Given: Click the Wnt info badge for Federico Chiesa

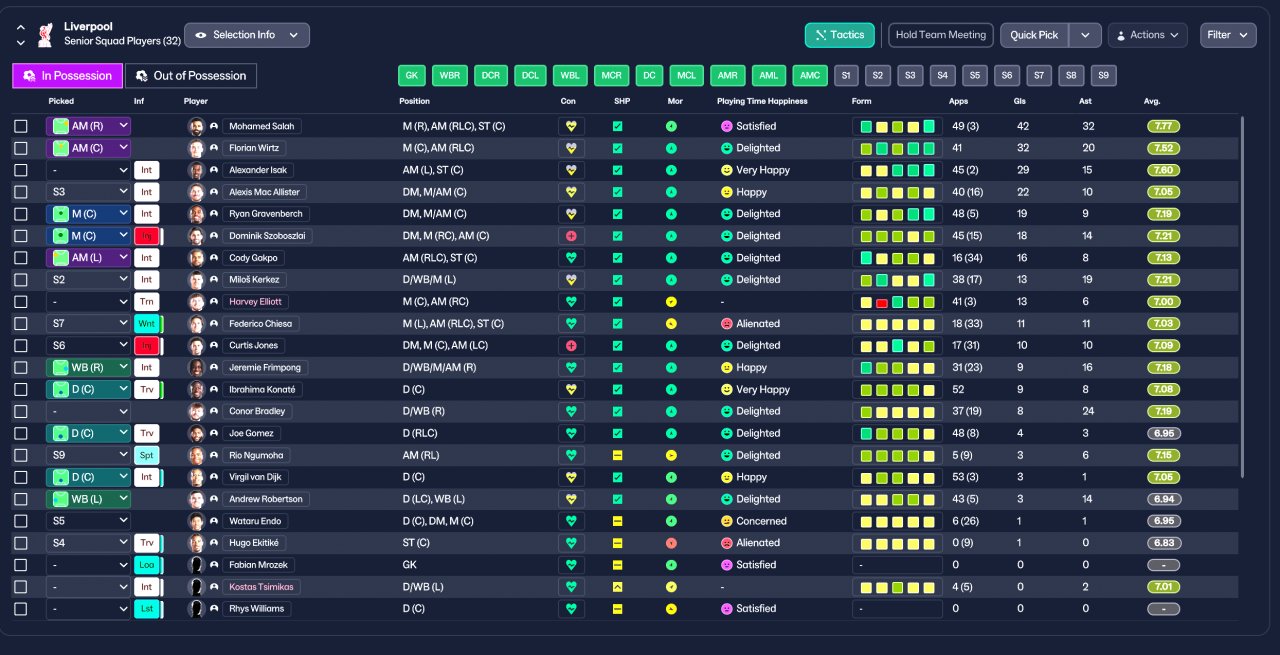Looking at the screenshot, I should coord(147,324).
